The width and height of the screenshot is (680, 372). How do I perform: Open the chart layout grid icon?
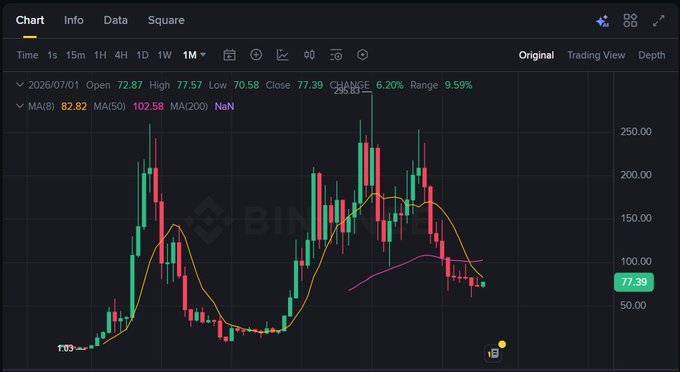coord(630,20)
